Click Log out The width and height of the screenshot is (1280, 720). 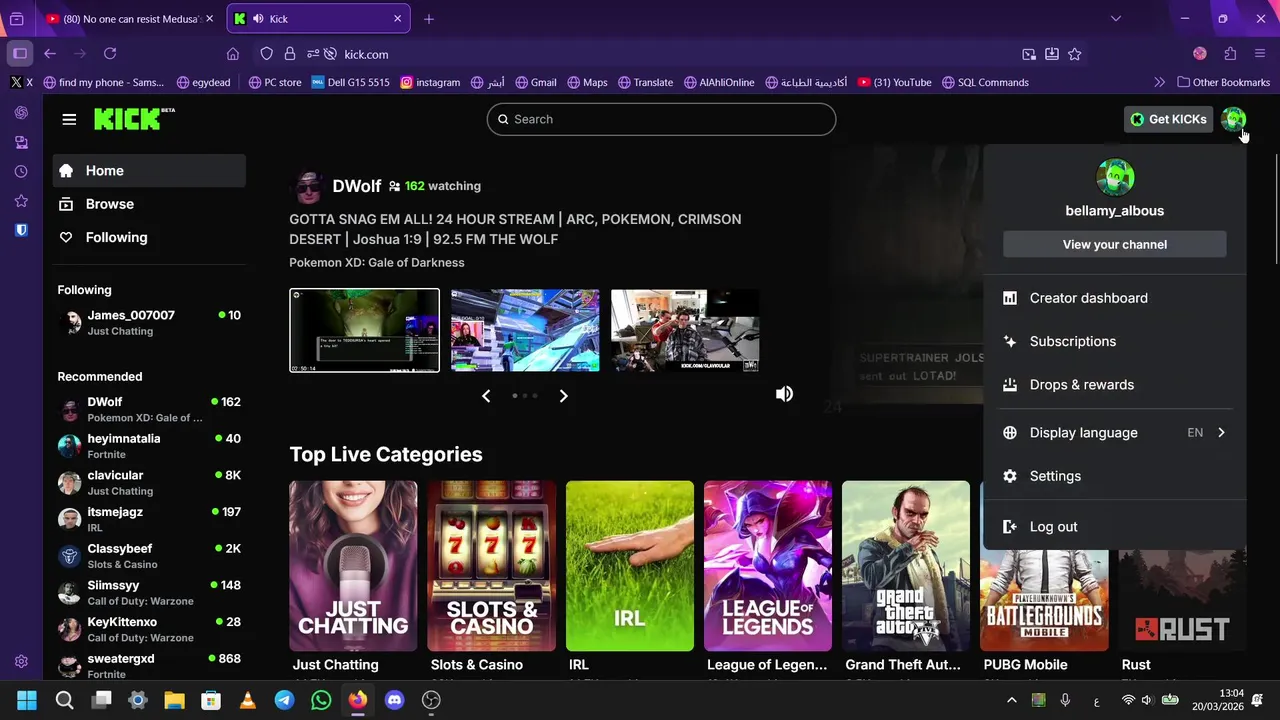(1114, 527)
